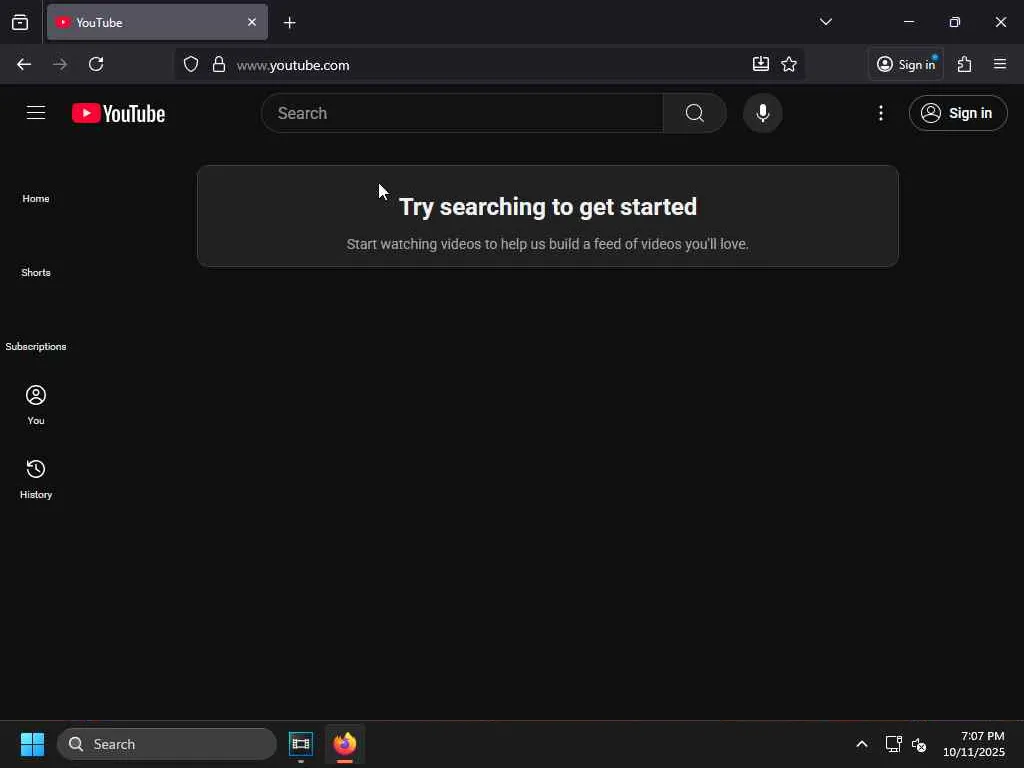Open the filmstrip app on taskbar
1024x768 pixels.
[x=301, y=744]
